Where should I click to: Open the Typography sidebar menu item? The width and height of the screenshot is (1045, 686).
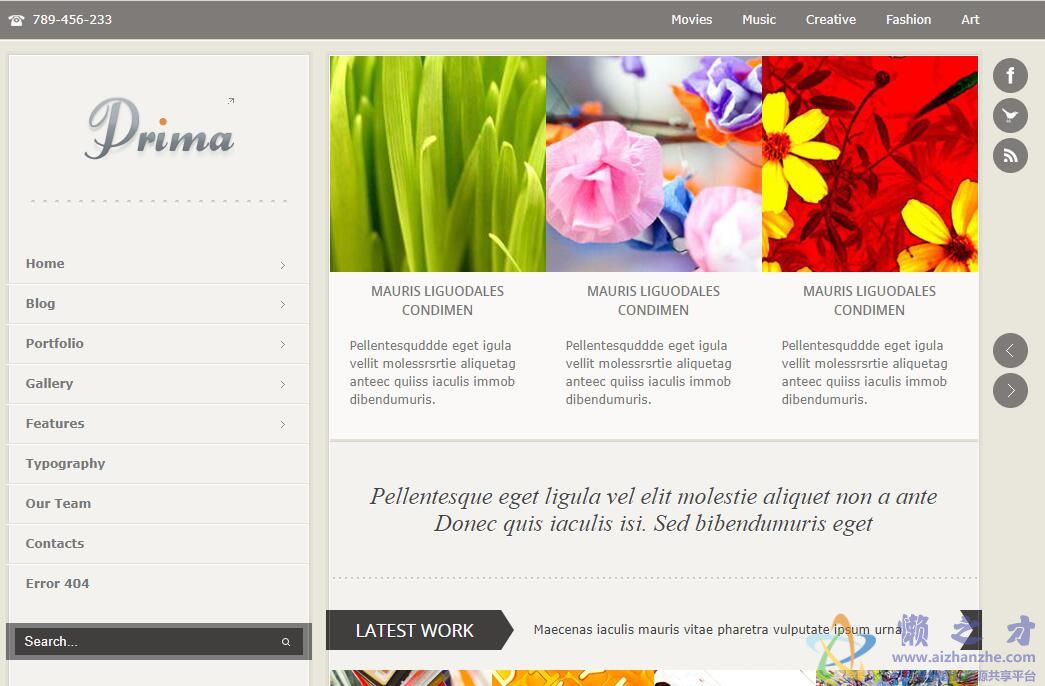(65, 464)
